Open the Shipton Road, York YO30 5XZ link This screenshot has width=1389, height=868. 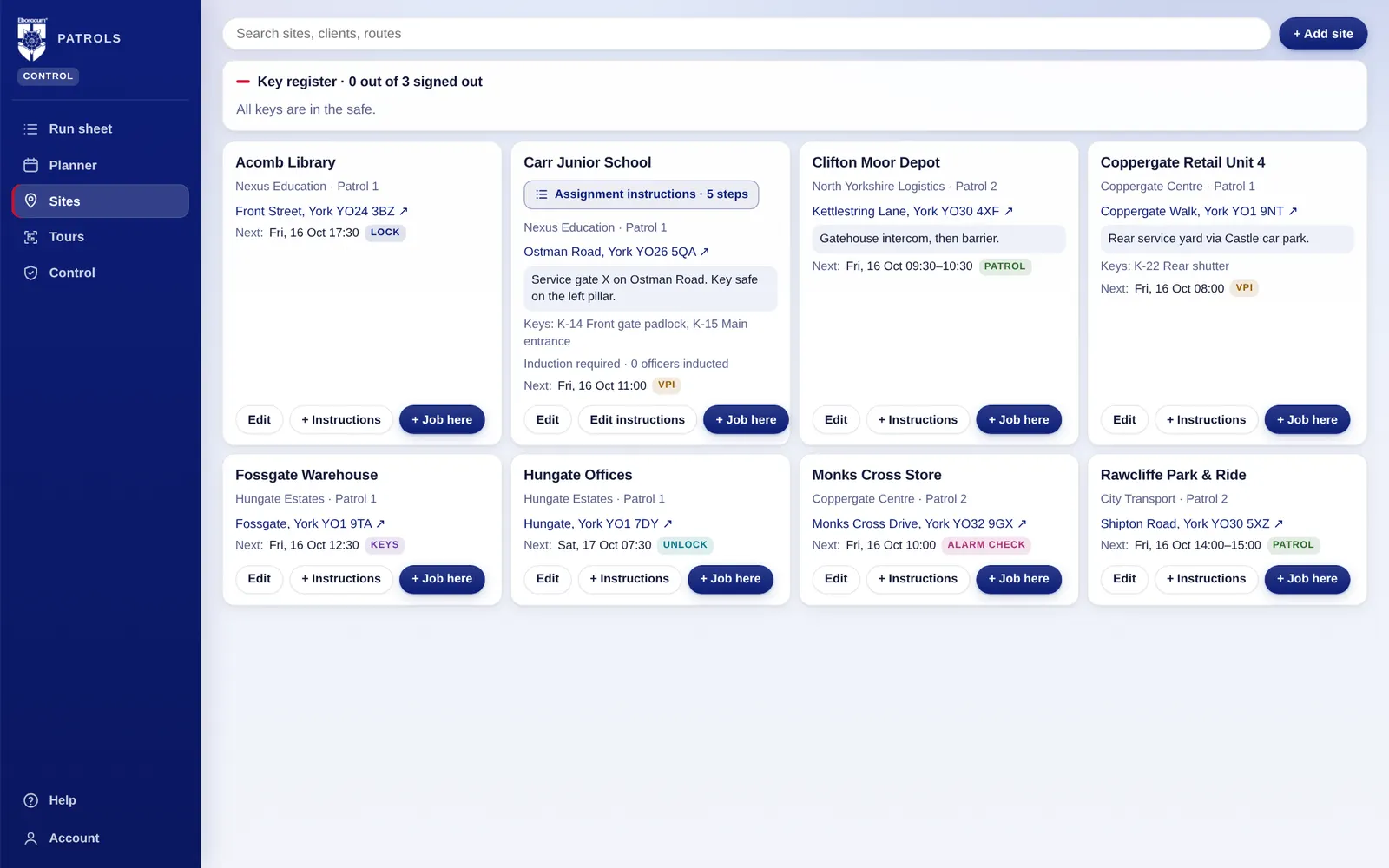click(1192, 523)
